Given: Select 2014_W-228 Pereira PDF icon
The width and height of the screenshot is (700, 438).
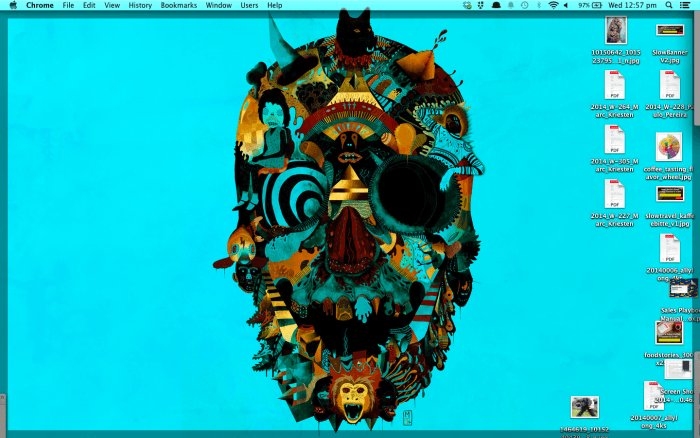Looking at the screenshot, I should [x=670, y=85].
